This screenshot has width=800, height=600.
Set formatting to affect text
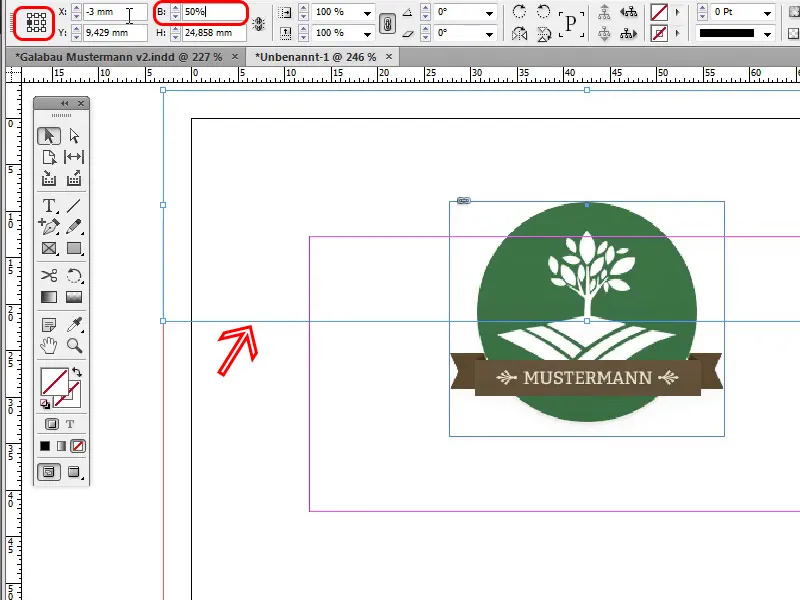70,424
